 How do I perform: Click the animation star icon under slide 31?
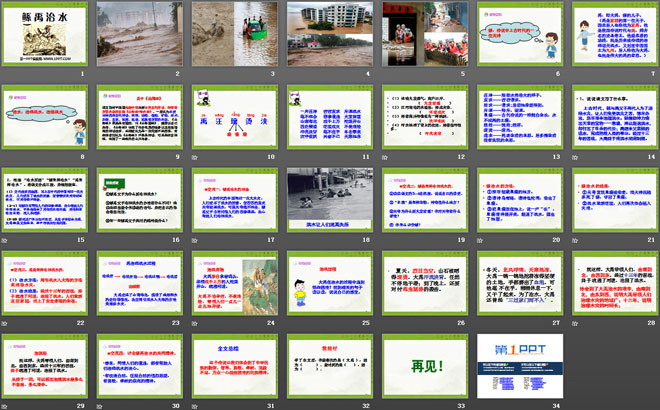pos(194,406)
